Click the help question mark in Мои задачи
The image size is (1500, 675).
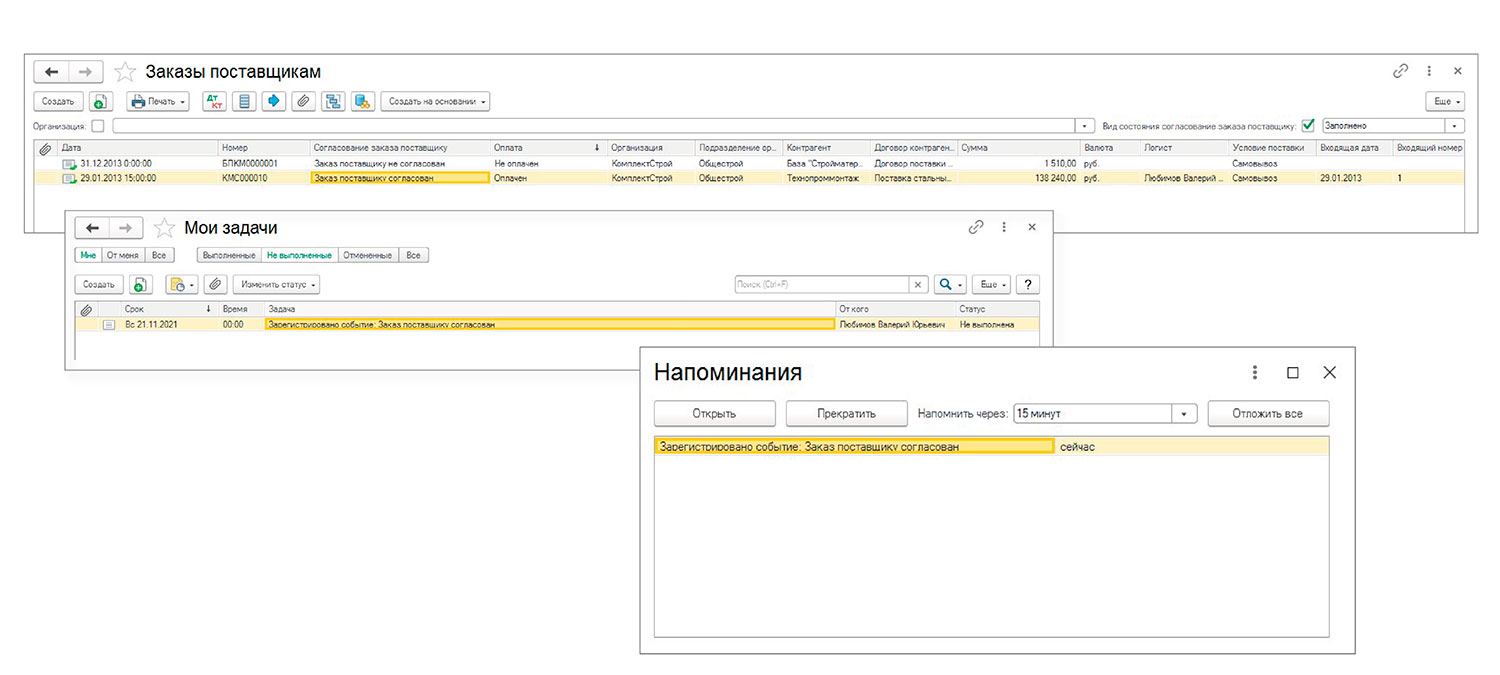[x=1027, y=284]
